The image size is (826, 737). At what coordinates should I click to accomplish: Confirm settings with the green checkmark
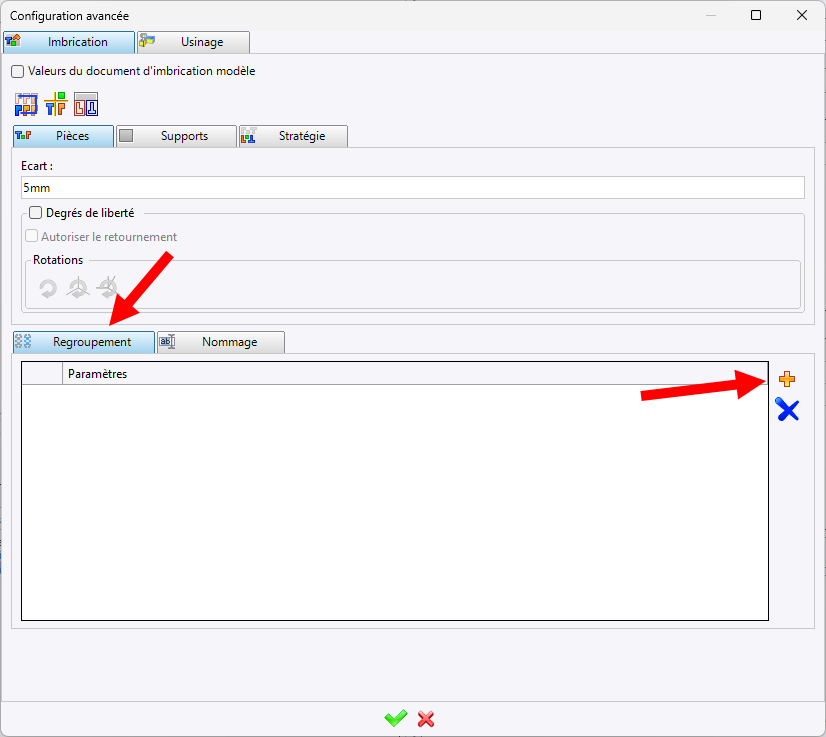point(396,718)
